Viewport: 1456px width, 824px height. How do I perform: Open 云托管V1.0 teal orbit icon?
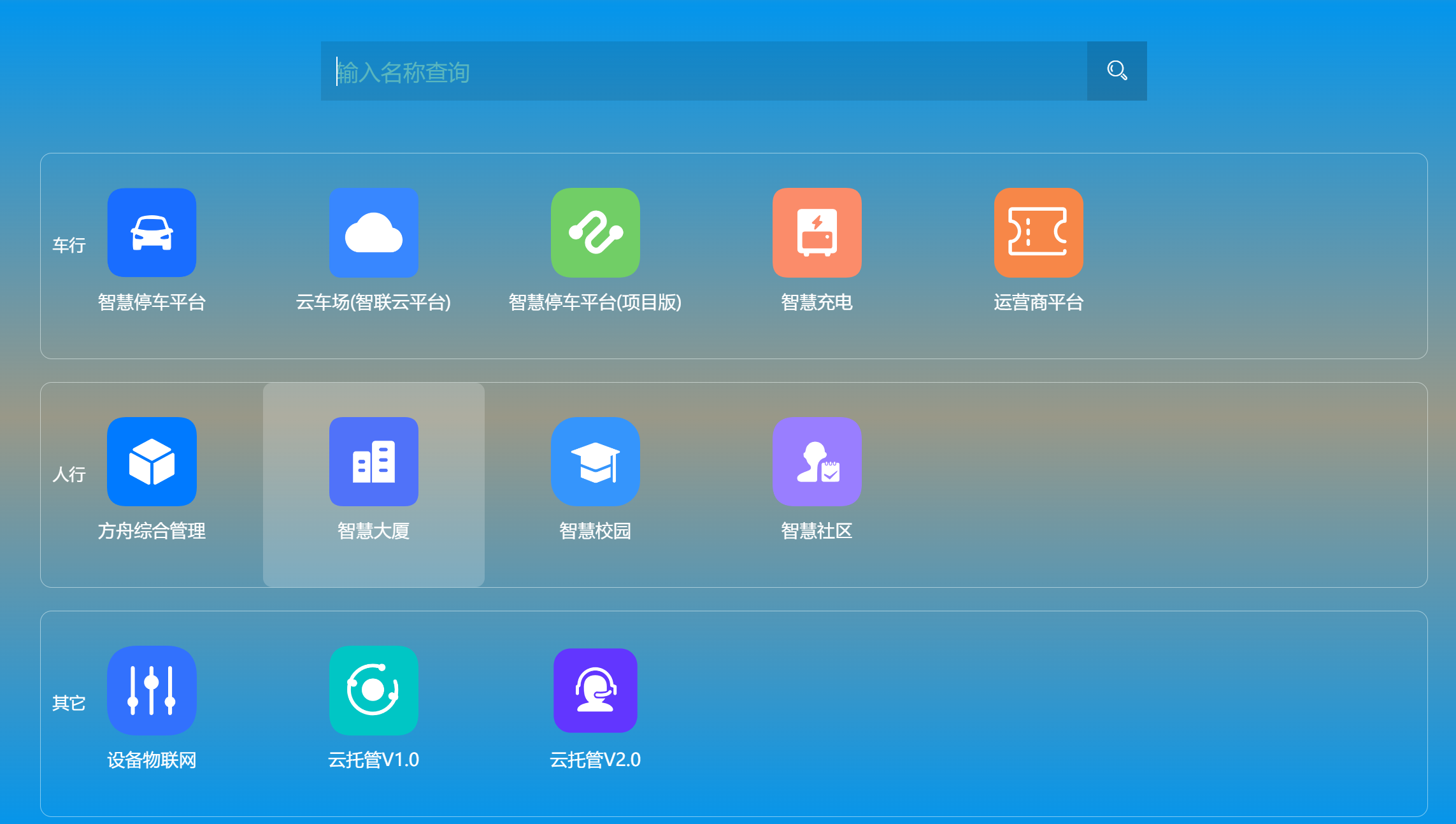(373, 690)
